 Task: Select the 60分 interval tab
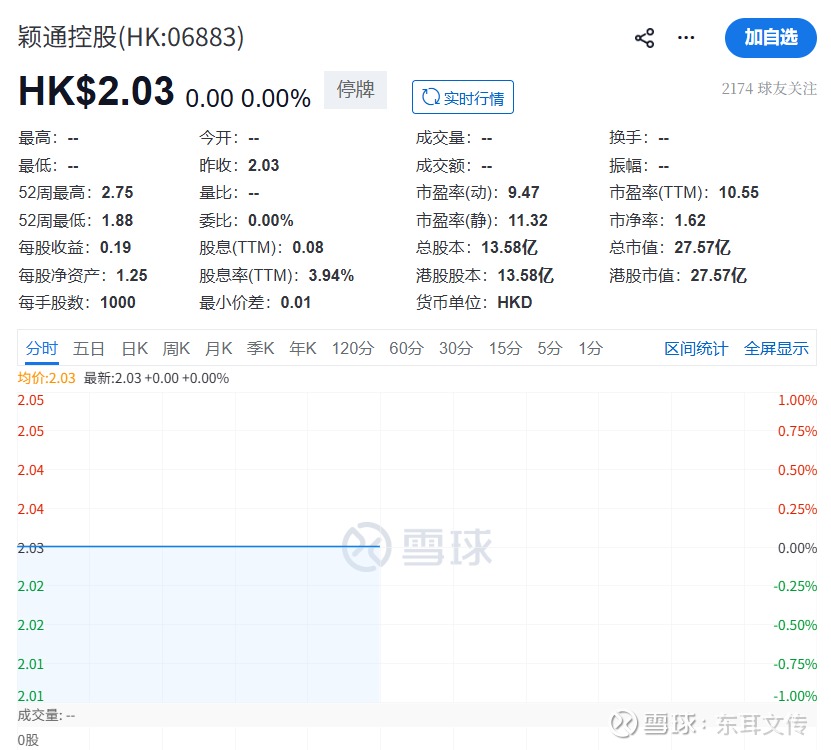click(406, 348)
